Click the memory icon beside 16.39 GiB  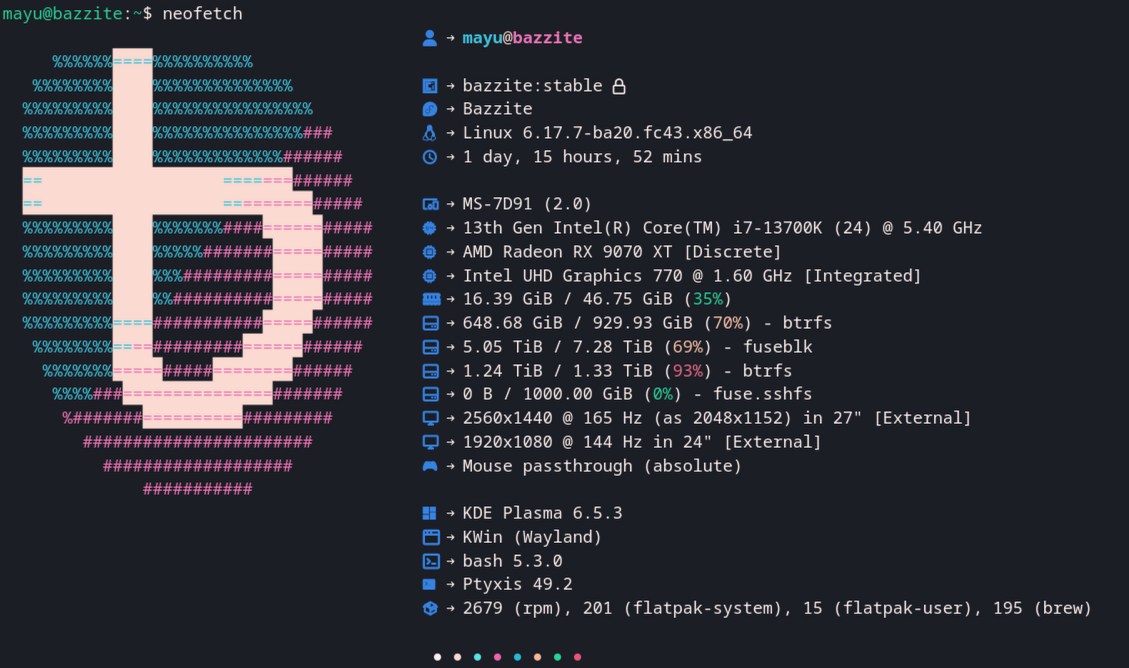pos(431,299)
